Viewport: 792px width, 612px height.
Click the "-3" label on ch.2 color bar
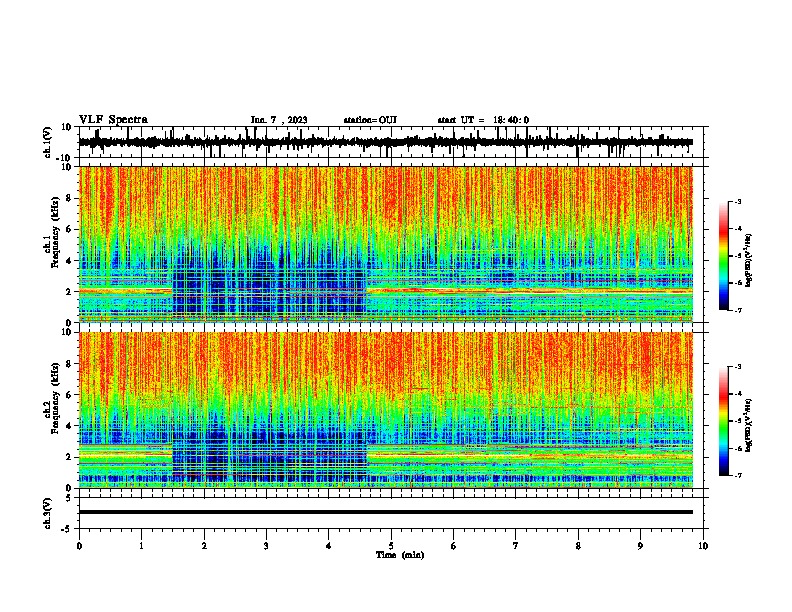[x=737, y=367]
